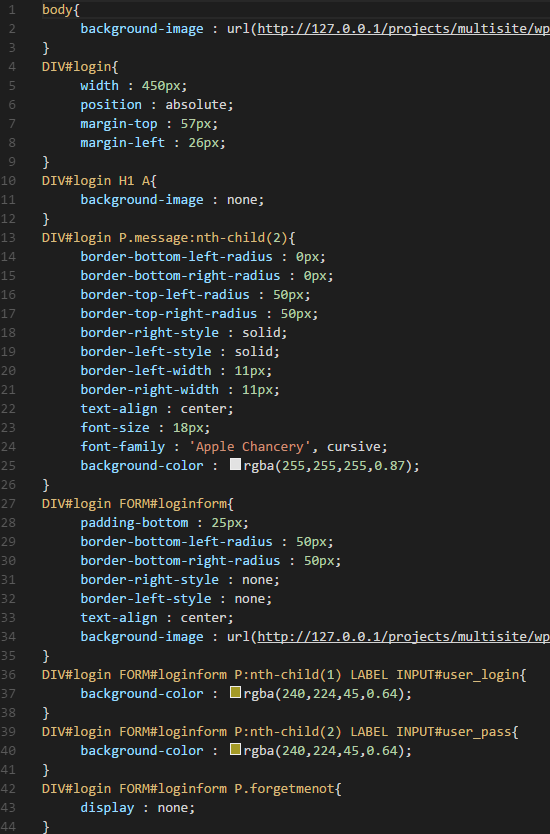The width and height of the screenshot is (550, 834).
Task: Click the 'INPUT#user_login{' selector text
Action: pyautogui.click(x=461, y=675)
